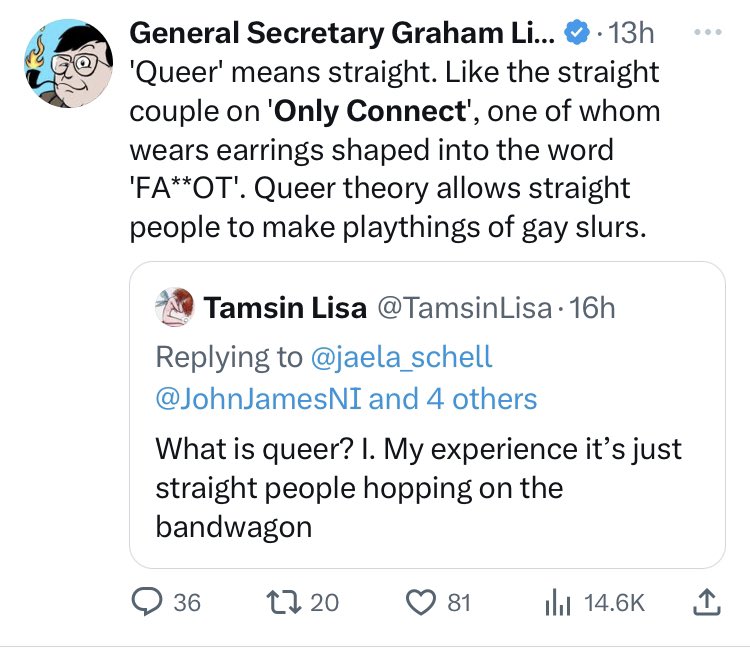Like the tweet with heart icon
This screenshot has width=750, height=652.
(x=420, y=602)
